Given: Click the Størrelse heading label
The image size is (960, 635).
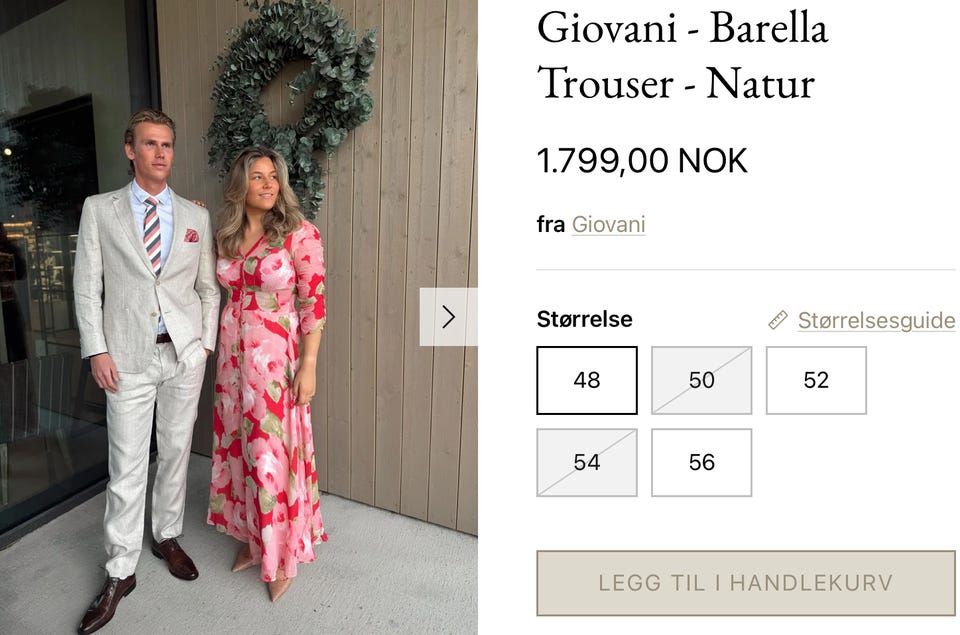Looking at the screenshot, I should [x=584, y=319].
